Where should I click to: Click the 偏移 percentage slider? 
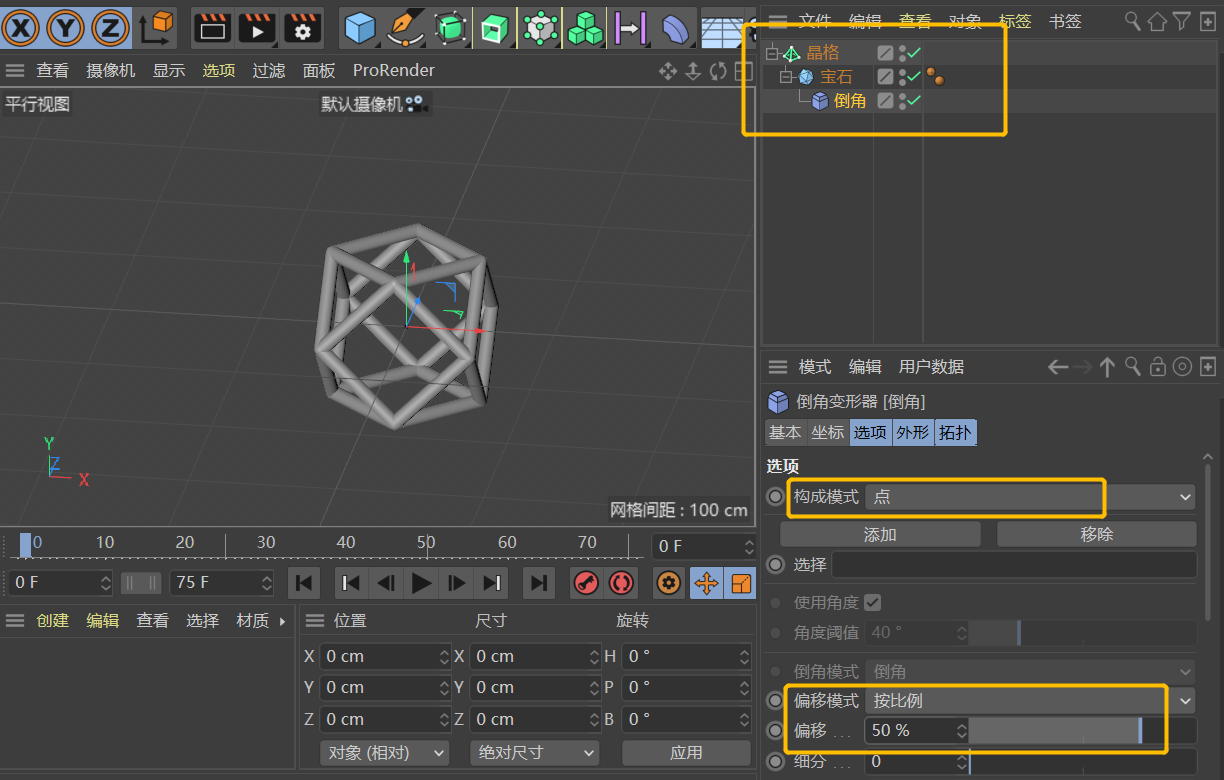pyautogui.click(x=1083, y=730)
